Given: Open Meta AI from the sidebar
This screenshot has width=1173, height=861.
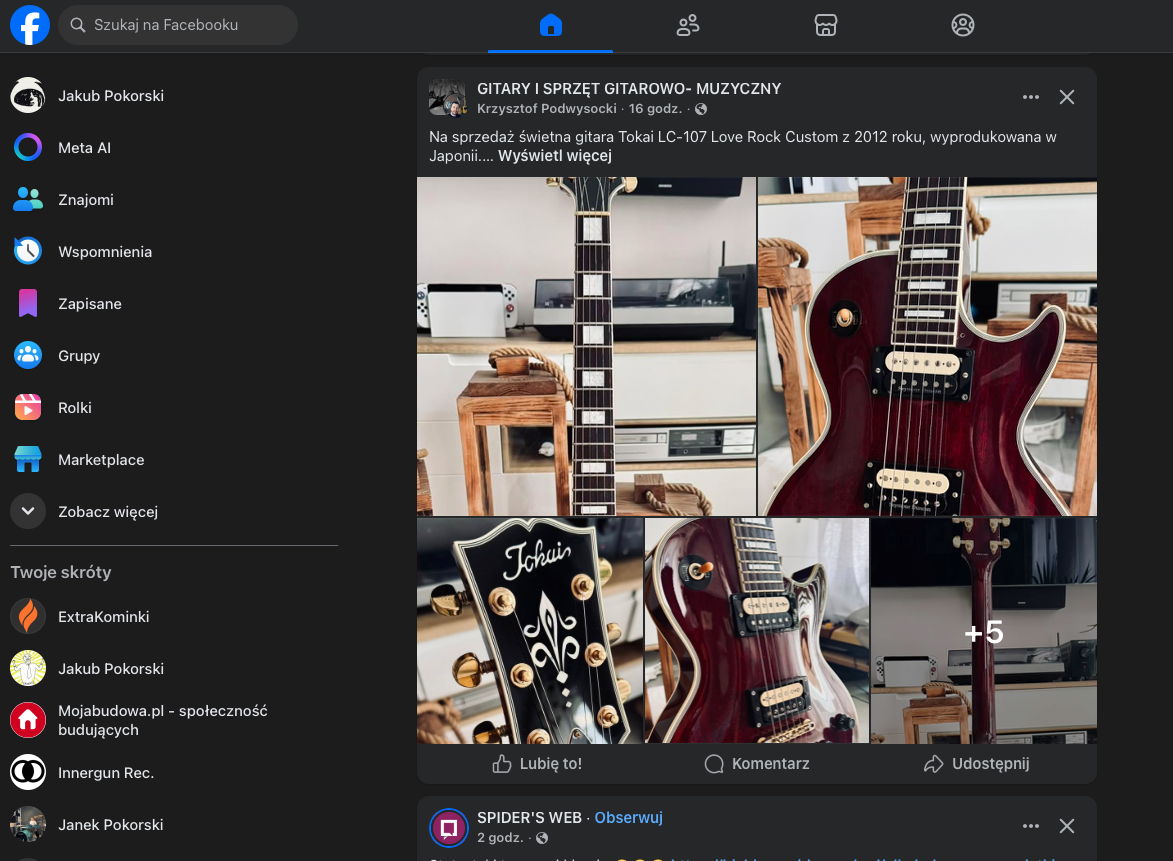Looking at the screenshot, I should (x=84, y=148).
